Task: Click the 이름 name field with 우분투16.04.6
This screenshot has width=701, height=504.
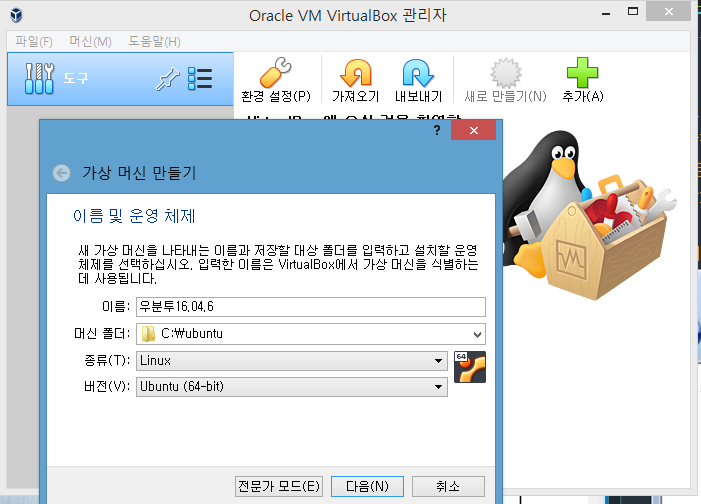Action: point(311,307)
